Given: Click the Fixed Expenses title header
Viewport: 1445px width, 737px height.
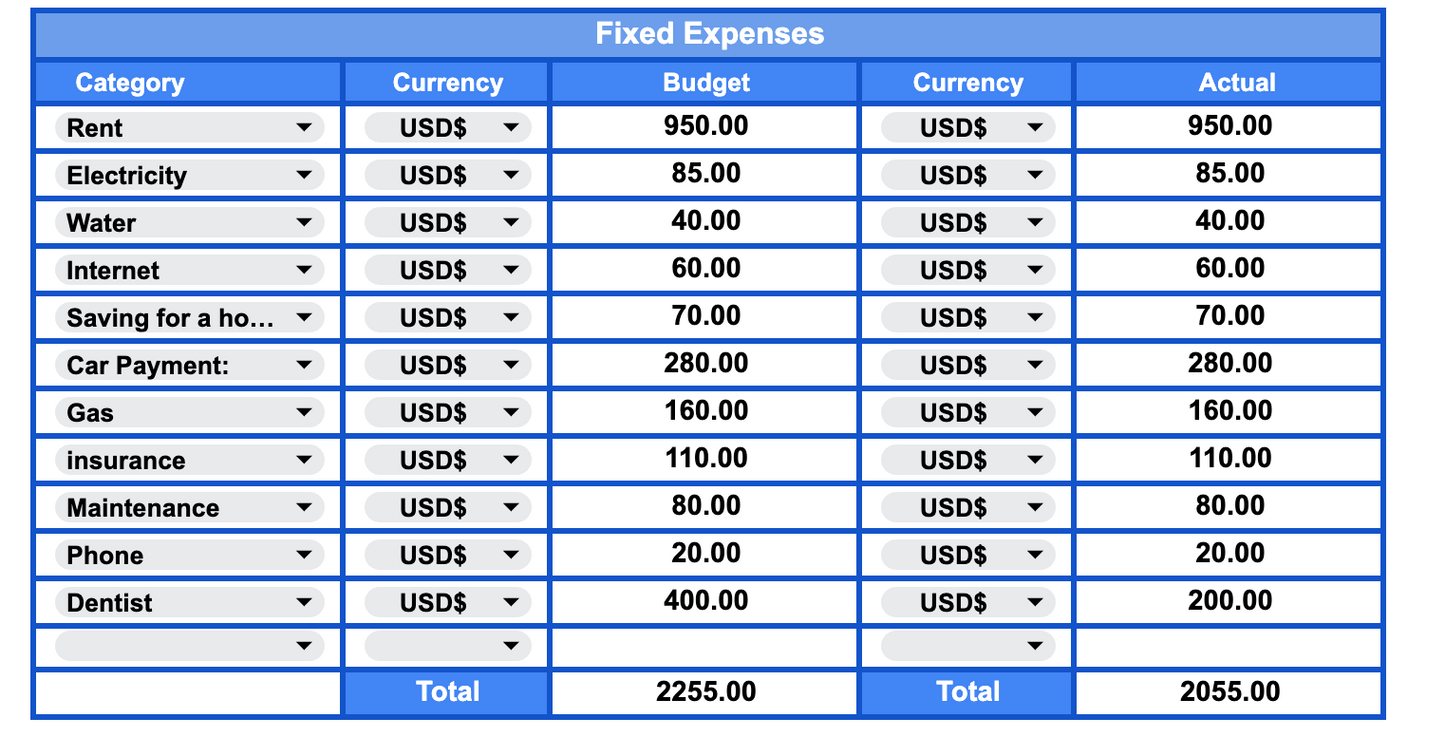Looking at the screenshot, I should point(708,33).
